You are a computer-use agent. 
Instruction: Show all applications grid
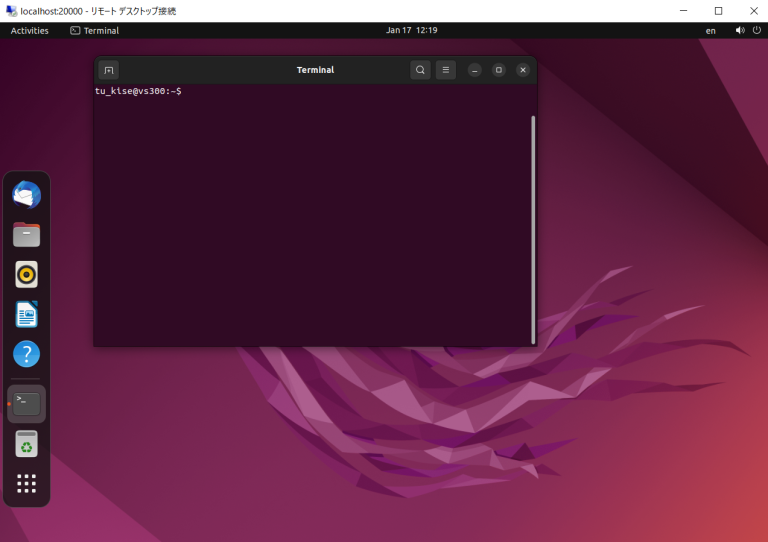click(27, 484)
